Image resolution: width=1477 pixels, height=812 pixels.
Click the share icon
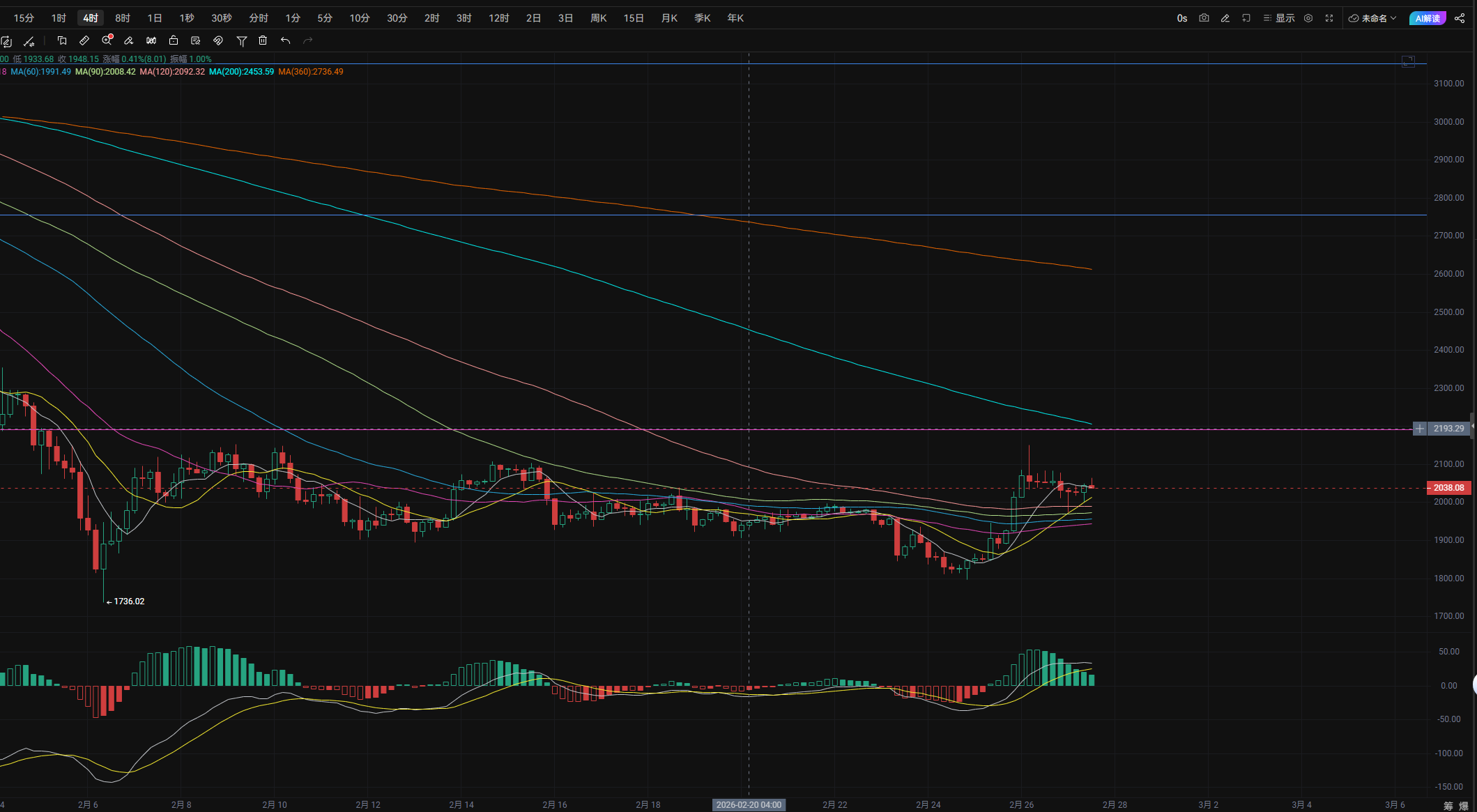[1460, 18]
